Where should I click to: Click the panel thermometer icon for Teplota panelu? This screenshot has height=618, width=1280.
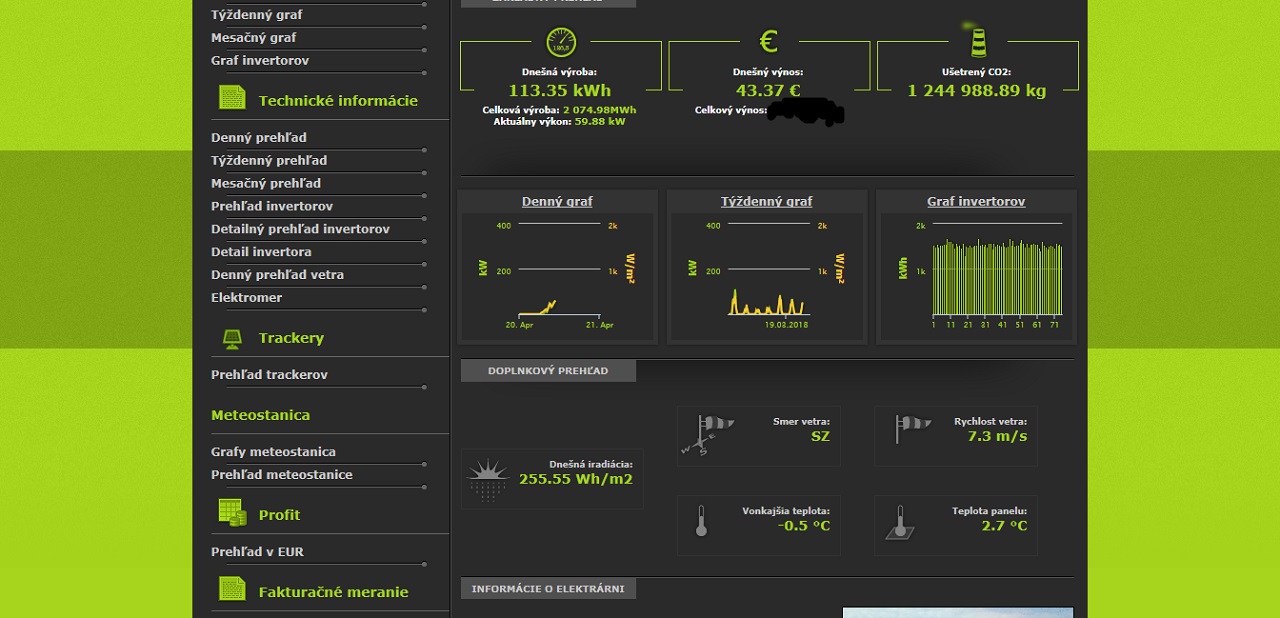pyautogui.click(x=899, y=523)
